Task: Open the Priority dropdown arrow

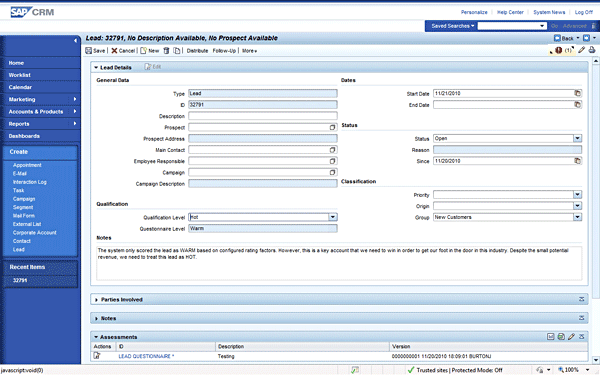Action: pyautogui.click(x=577, y=194)
